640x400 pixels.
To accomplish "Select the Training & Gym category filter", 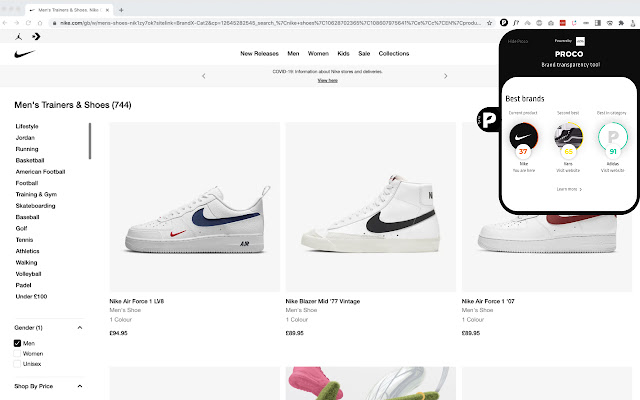I will click(x=36, y=194).
